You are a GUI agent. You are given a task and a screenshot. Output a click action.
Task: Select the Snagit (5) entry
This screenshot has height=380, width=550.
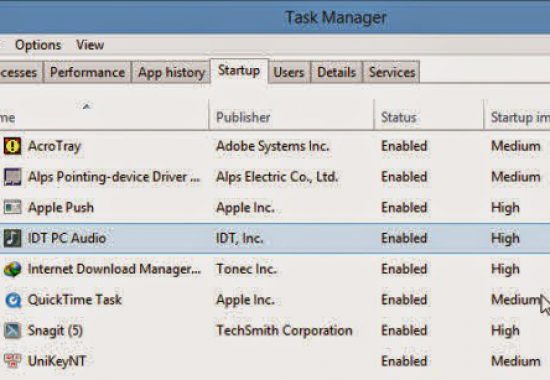55,331
